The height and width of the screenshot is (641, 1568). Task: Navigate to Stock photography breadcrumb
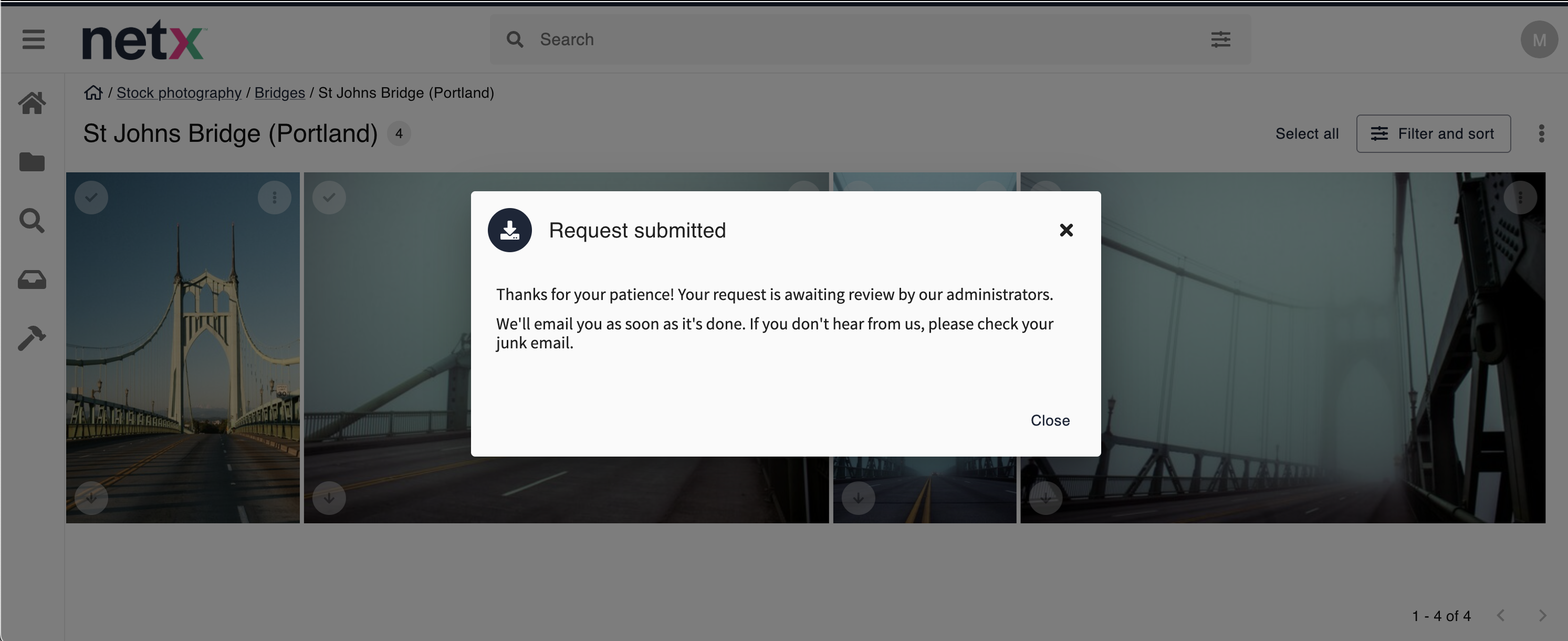[x=179, y=92]
